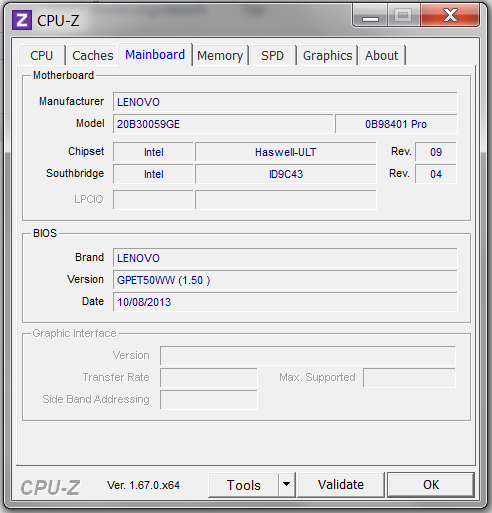
Task: Click the Southbridge ID9C43 field
Action: tap(286, 174)
